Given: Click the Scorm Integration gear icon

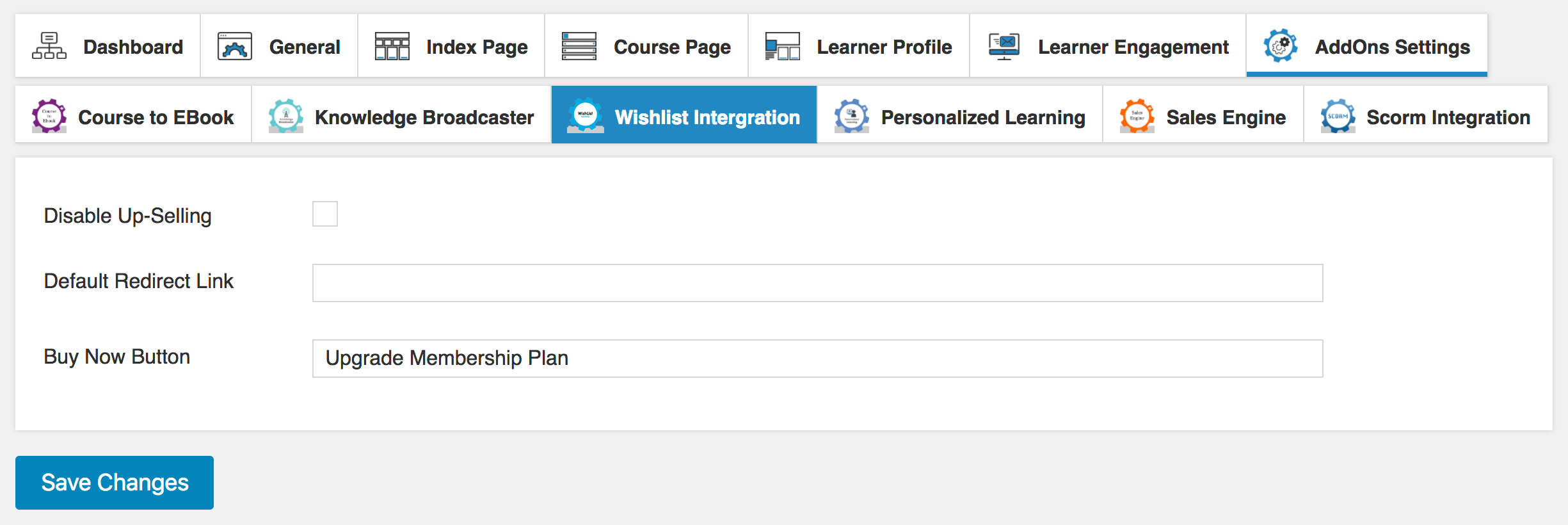Looking at the screenshot, I should coord(1338,116).
